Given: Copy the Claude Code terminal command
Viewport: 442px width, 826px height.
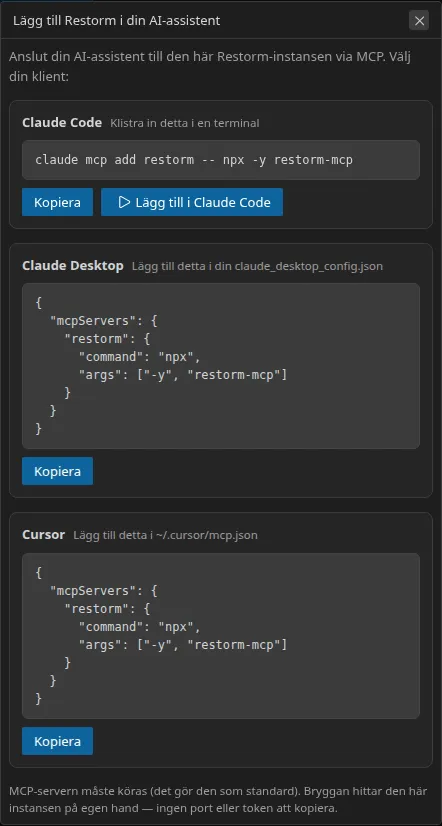Looking at the screenshot, I should pos(57,202).
